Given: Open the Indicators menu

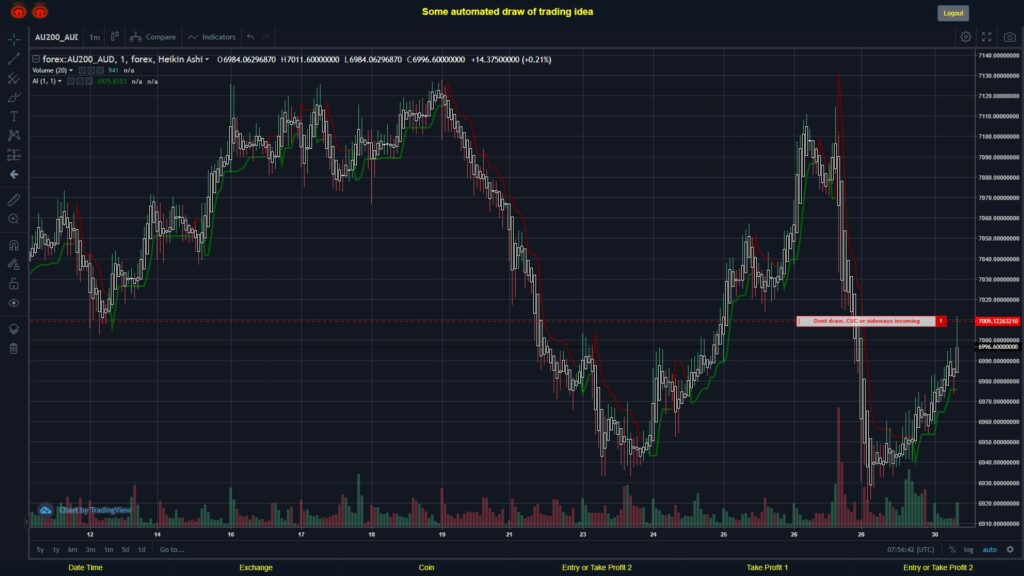Looking at the screenshot, I should (212, 37).
